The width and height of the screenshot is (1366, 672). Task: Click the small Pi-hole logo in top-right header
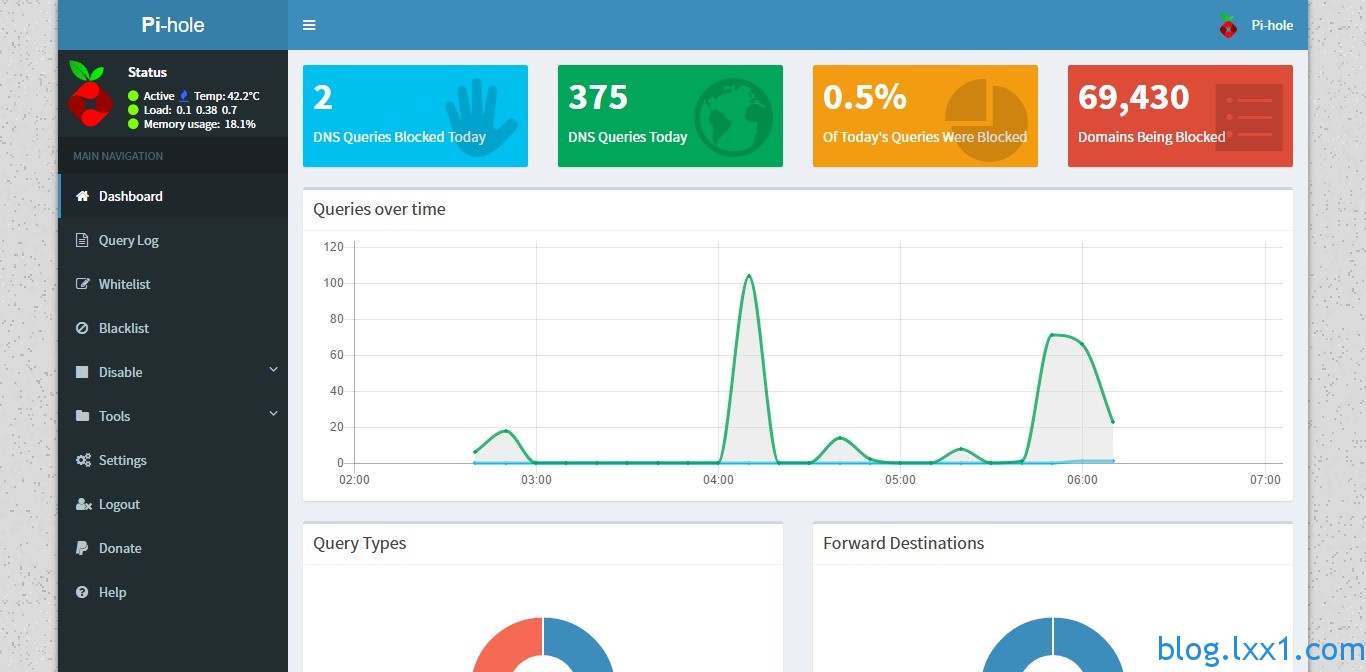[1228, 25]
